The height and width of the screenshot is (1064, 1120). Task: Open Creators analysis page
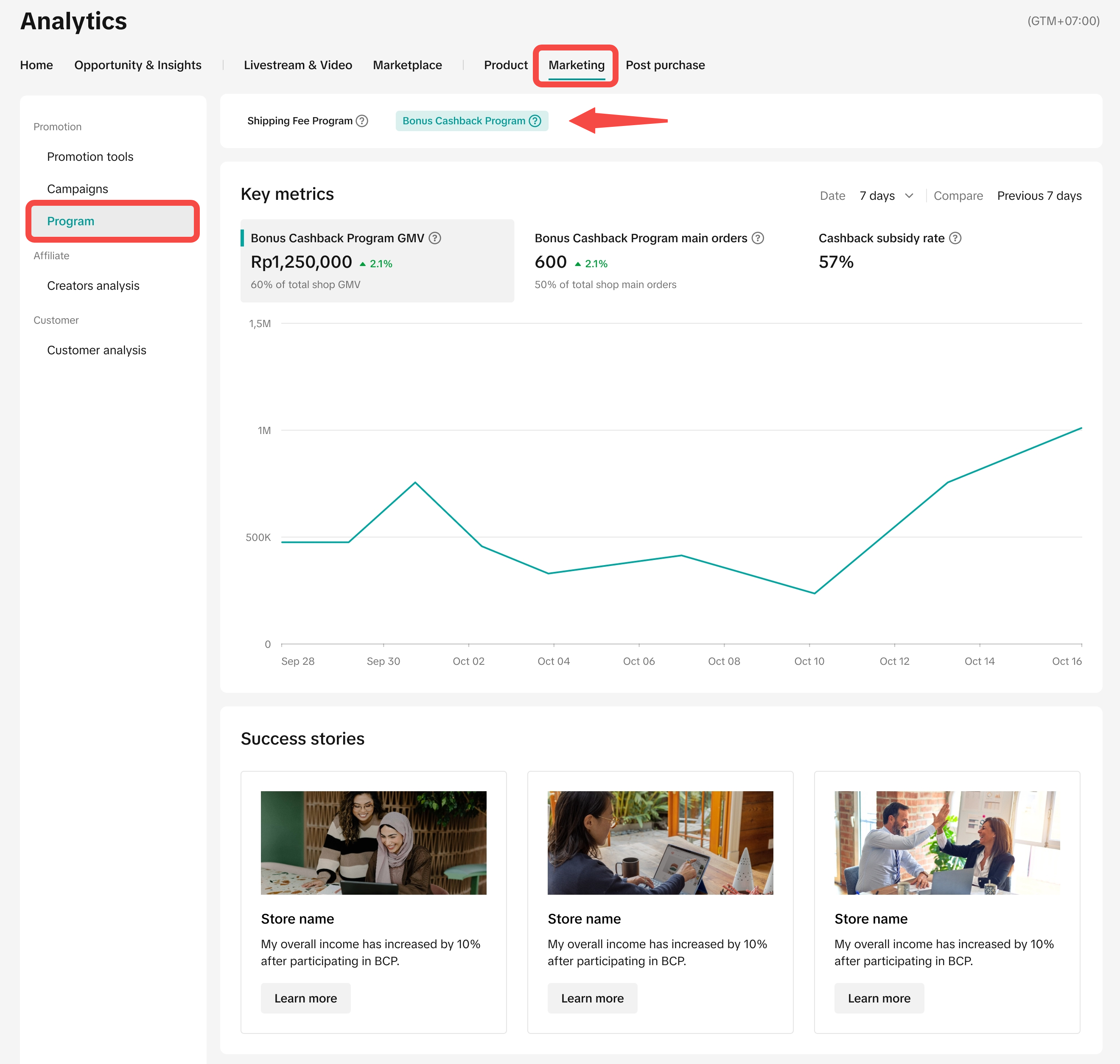click(93, 286)
